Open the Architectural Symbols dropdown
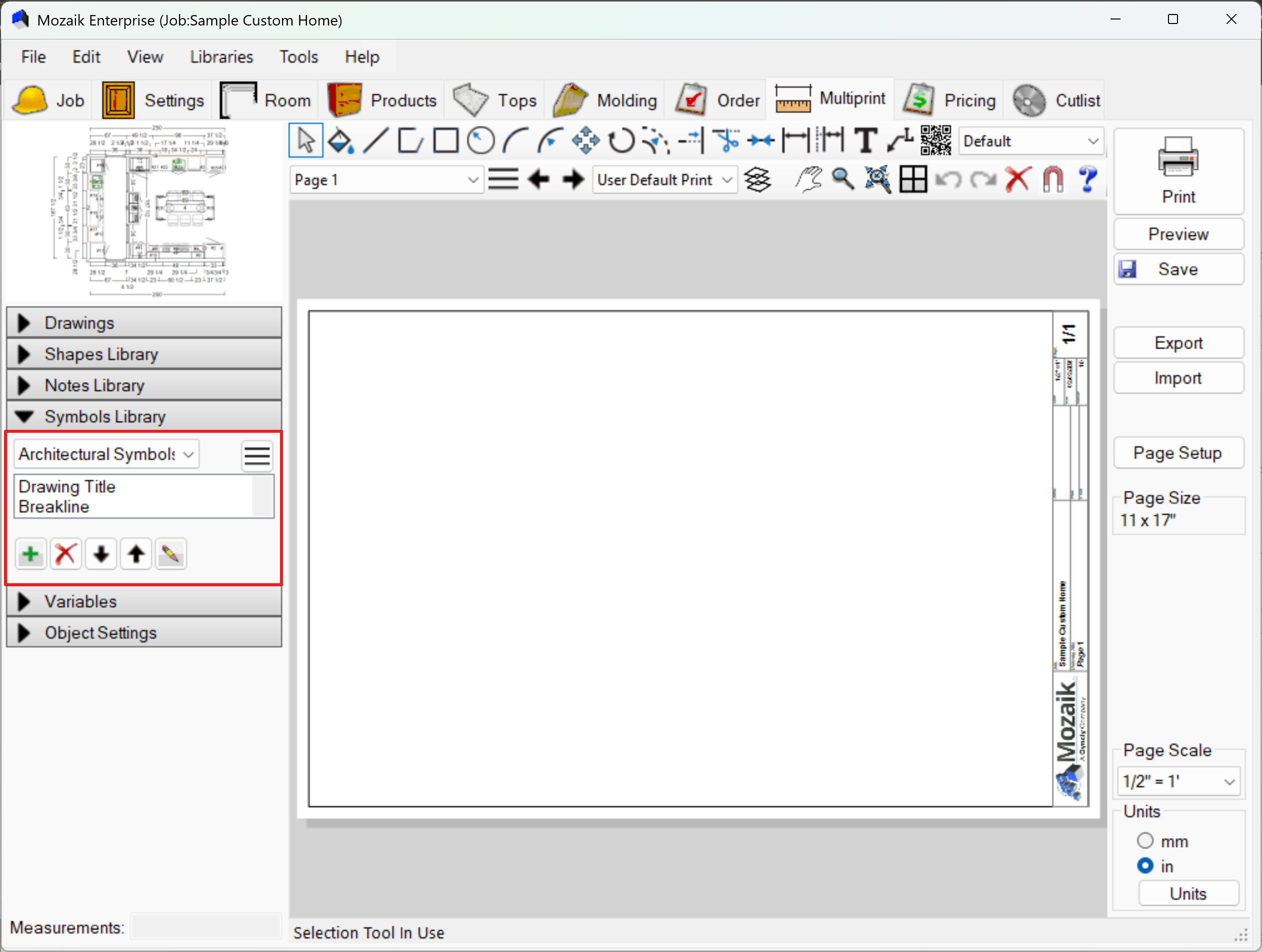The width and height of the screenshot is (1262, 952). coord(106,455)
